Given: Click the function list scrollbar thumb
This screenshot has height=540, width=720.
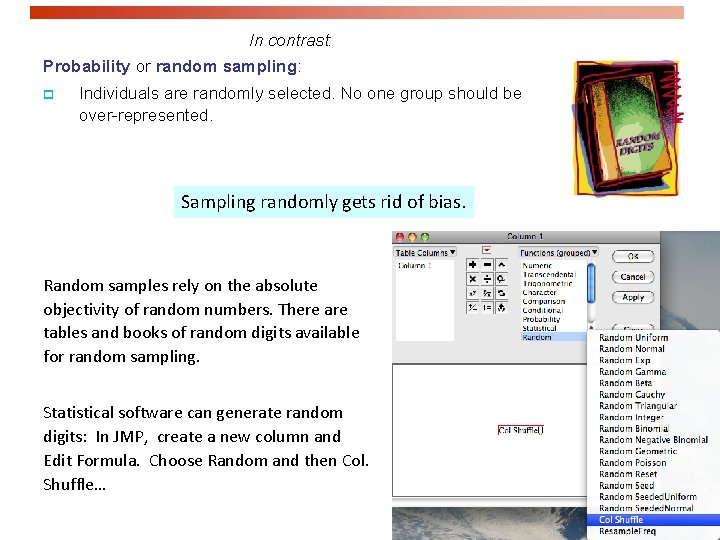Looking at the screenshot, I should point(591,283).
